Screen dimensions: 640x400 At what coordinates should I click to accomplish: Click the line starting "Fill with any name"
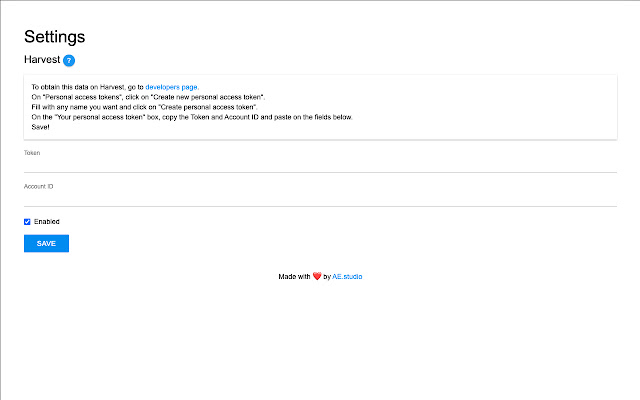coord(144,107)
